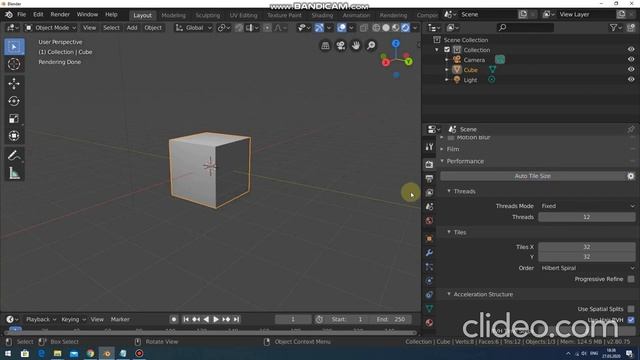Open the tile Order Hilbert Spiral dropdown
Screen dimensions: 640x360
(x=587, y=268)
